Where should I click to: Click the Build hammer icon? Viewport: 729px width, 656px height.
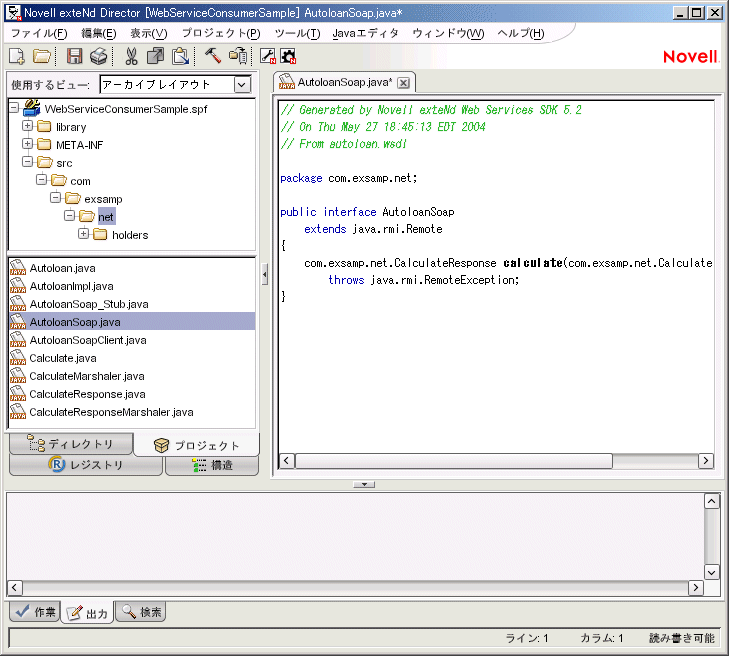[x=213, y=56]
